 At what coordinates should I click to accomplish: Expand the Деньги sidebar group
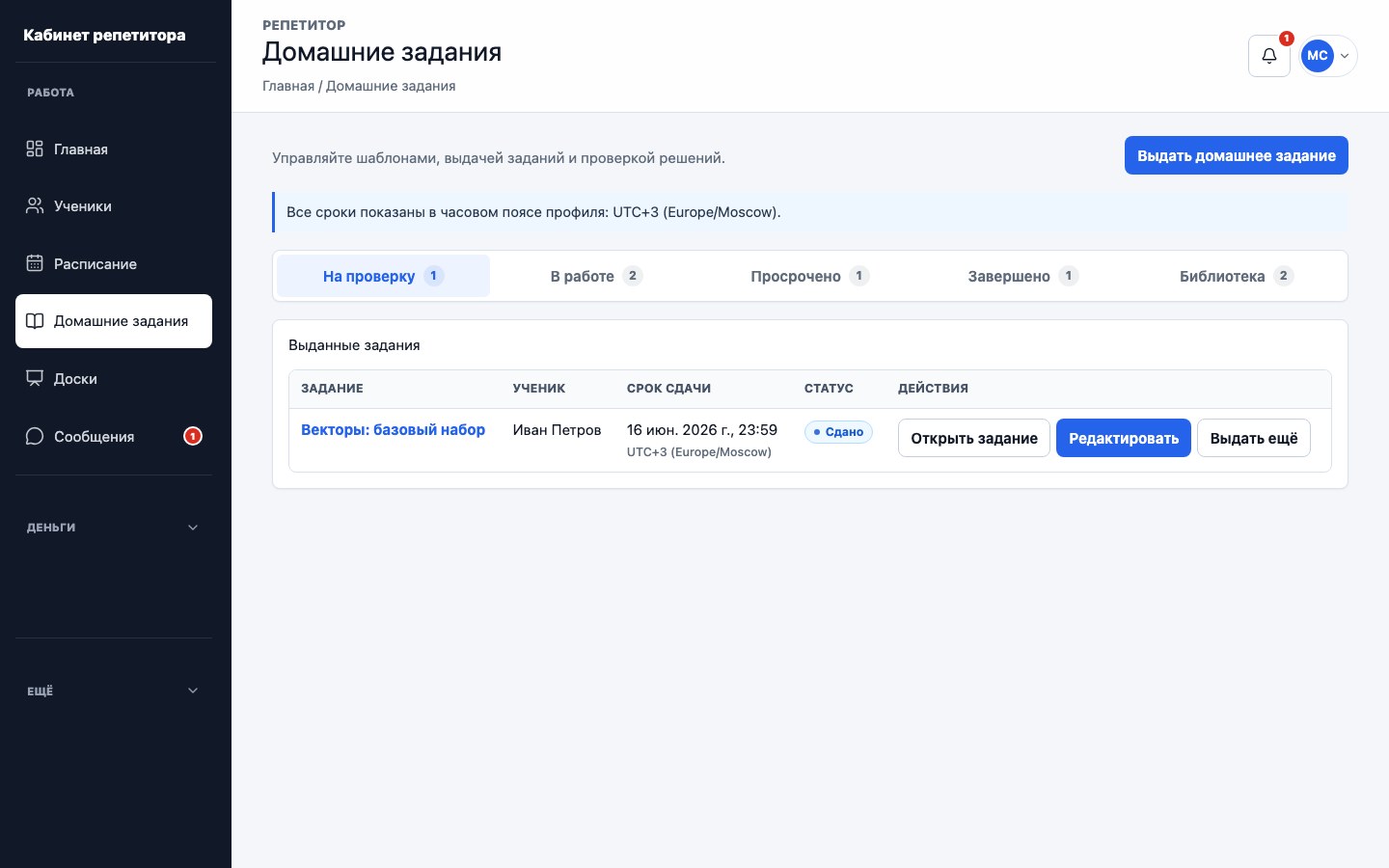tap(114, 528)
